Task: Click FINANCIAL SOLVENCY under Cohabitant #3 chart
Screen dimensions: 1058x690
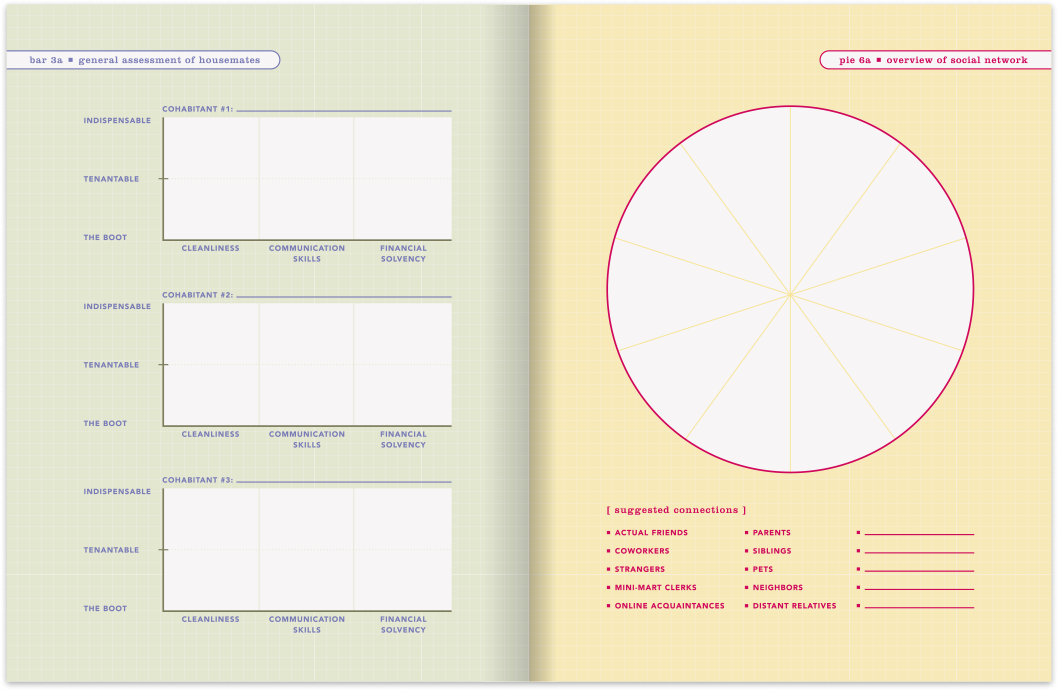Action: [403, 625]
